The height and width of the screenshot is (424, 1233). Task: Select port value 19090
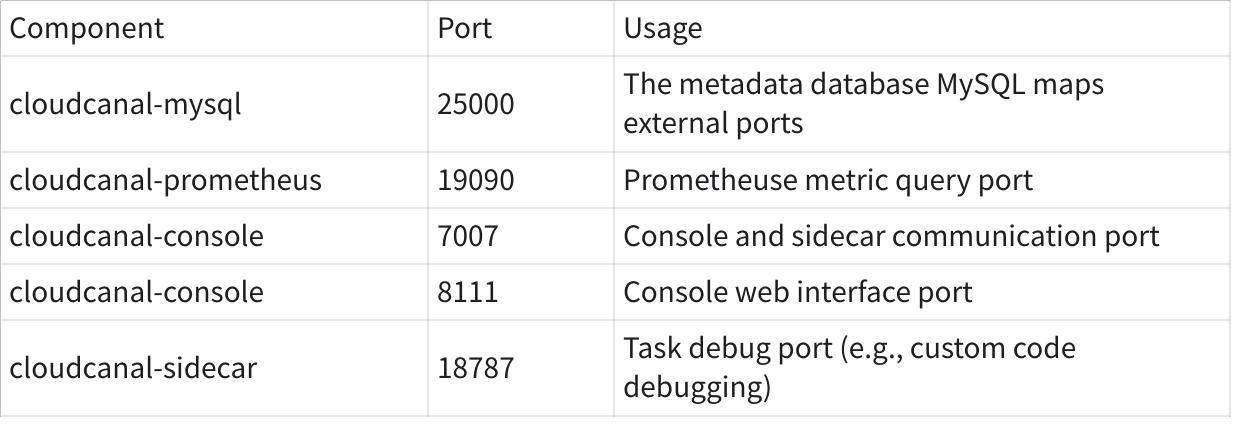pos(476,180)
